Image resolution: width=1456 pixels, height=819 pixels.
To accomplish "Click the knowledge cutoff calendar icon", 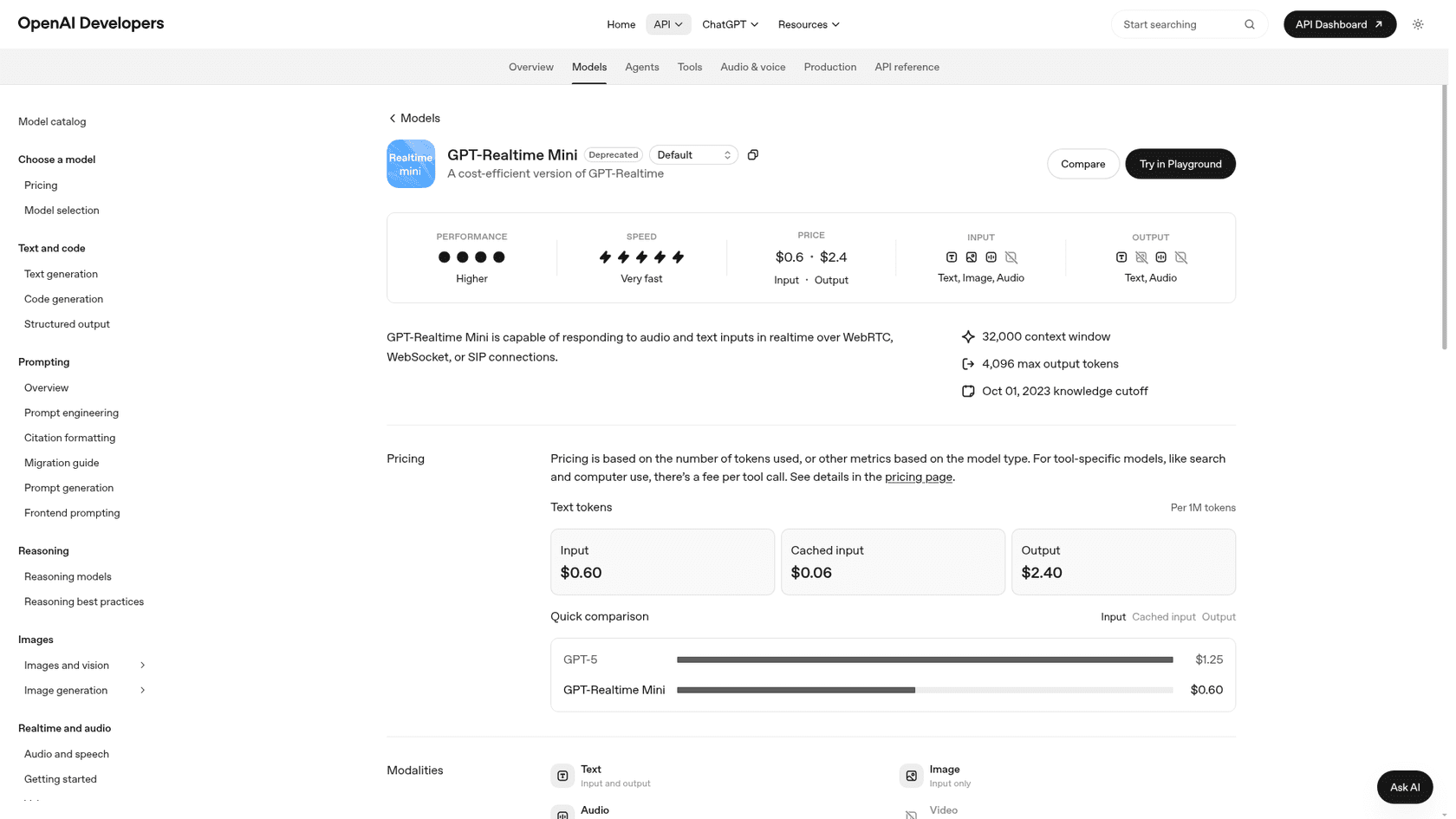I will click(x=968, y=391).
